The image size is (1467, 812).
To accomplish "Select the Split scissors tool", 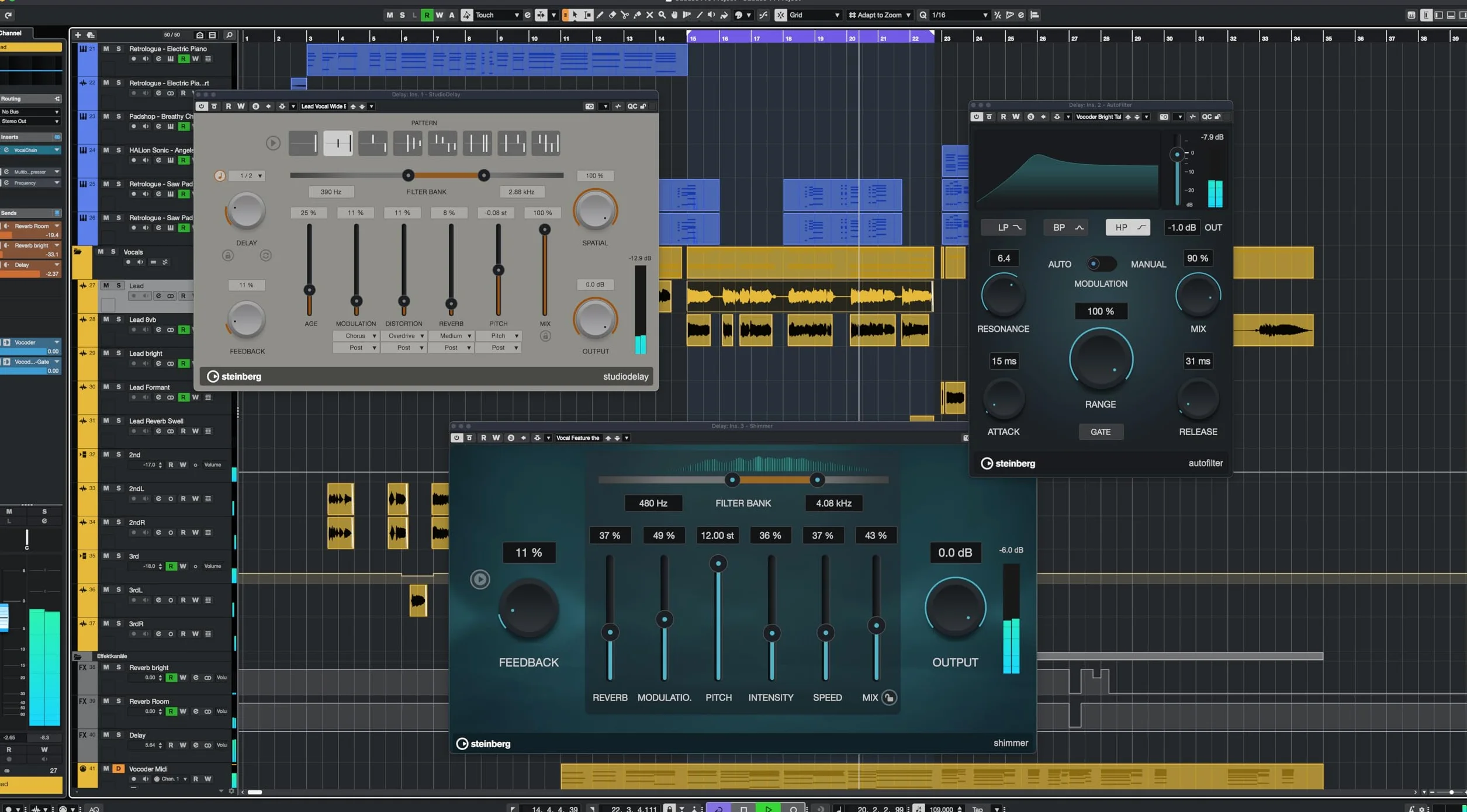I will pos(625,15).
